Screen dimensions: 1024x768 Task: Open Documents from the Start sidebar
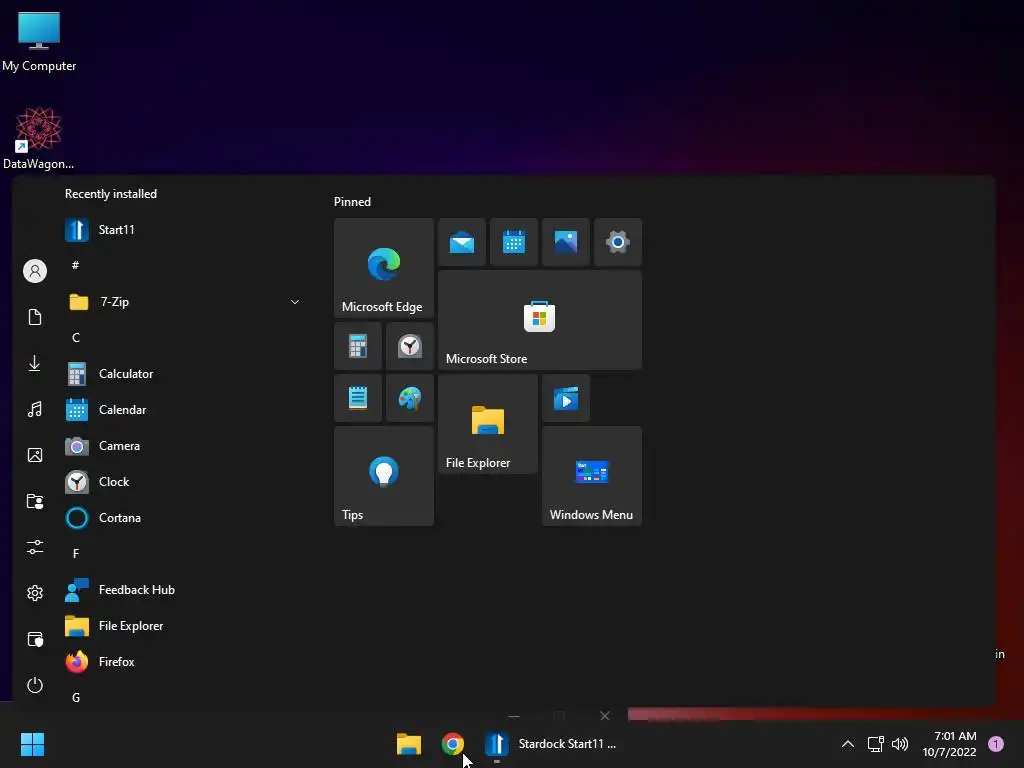pyautogui.click(x=35, y=317)
